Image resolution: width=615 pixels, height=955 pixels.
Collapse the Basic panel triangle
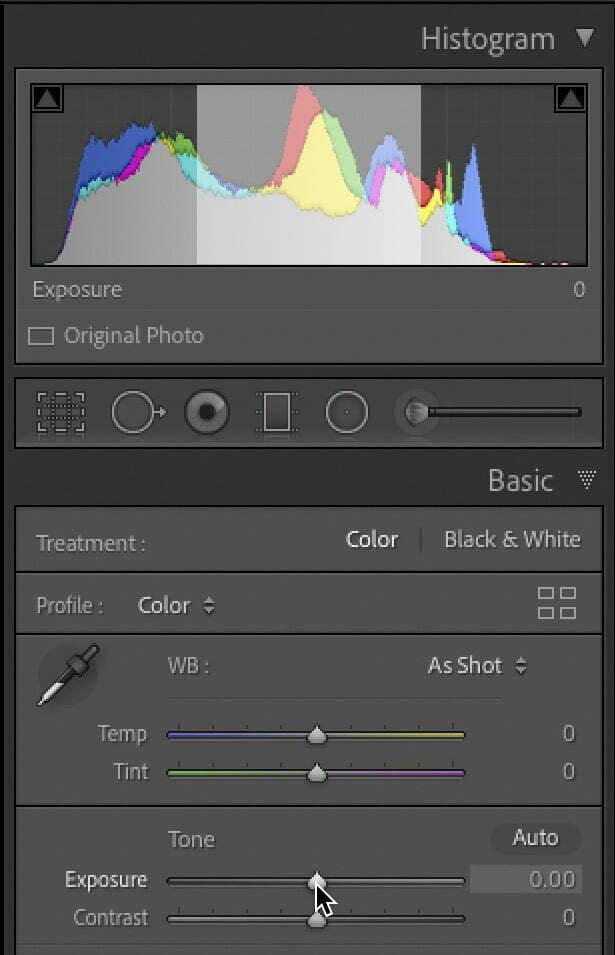[x=586, y=480]
